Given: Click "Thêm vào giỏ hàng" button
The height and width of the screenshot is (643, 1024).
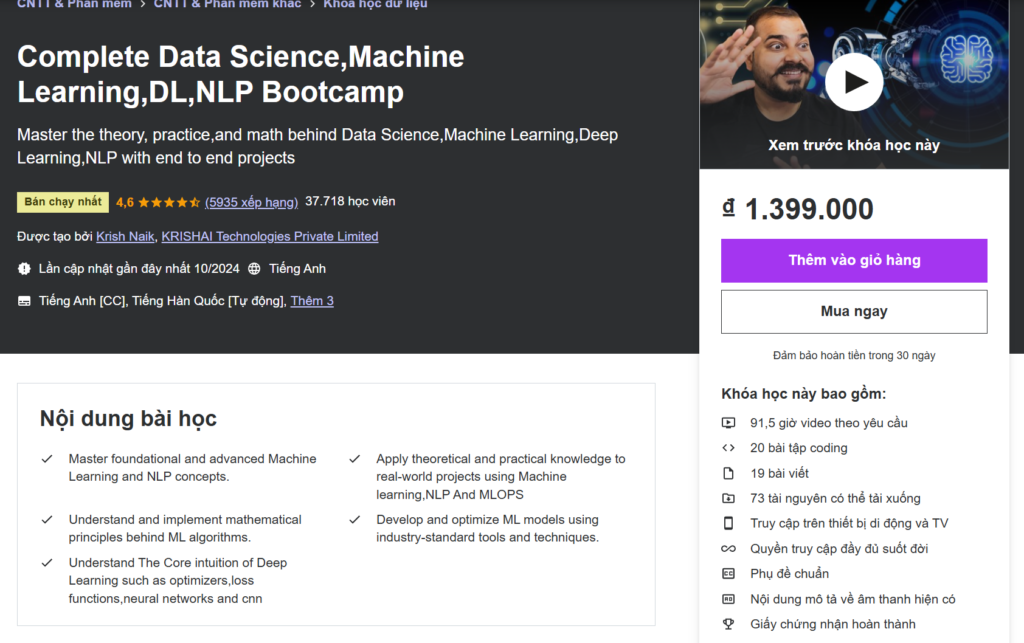Looking at the screenshot, I should [853, 260].
